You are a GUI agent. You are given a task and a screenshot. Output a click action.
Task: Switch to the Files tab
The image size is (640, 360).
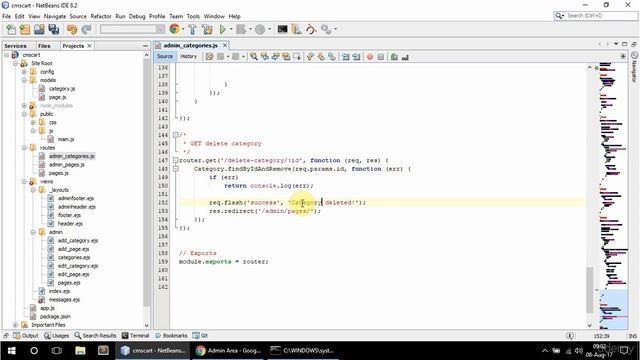(44, 46)
